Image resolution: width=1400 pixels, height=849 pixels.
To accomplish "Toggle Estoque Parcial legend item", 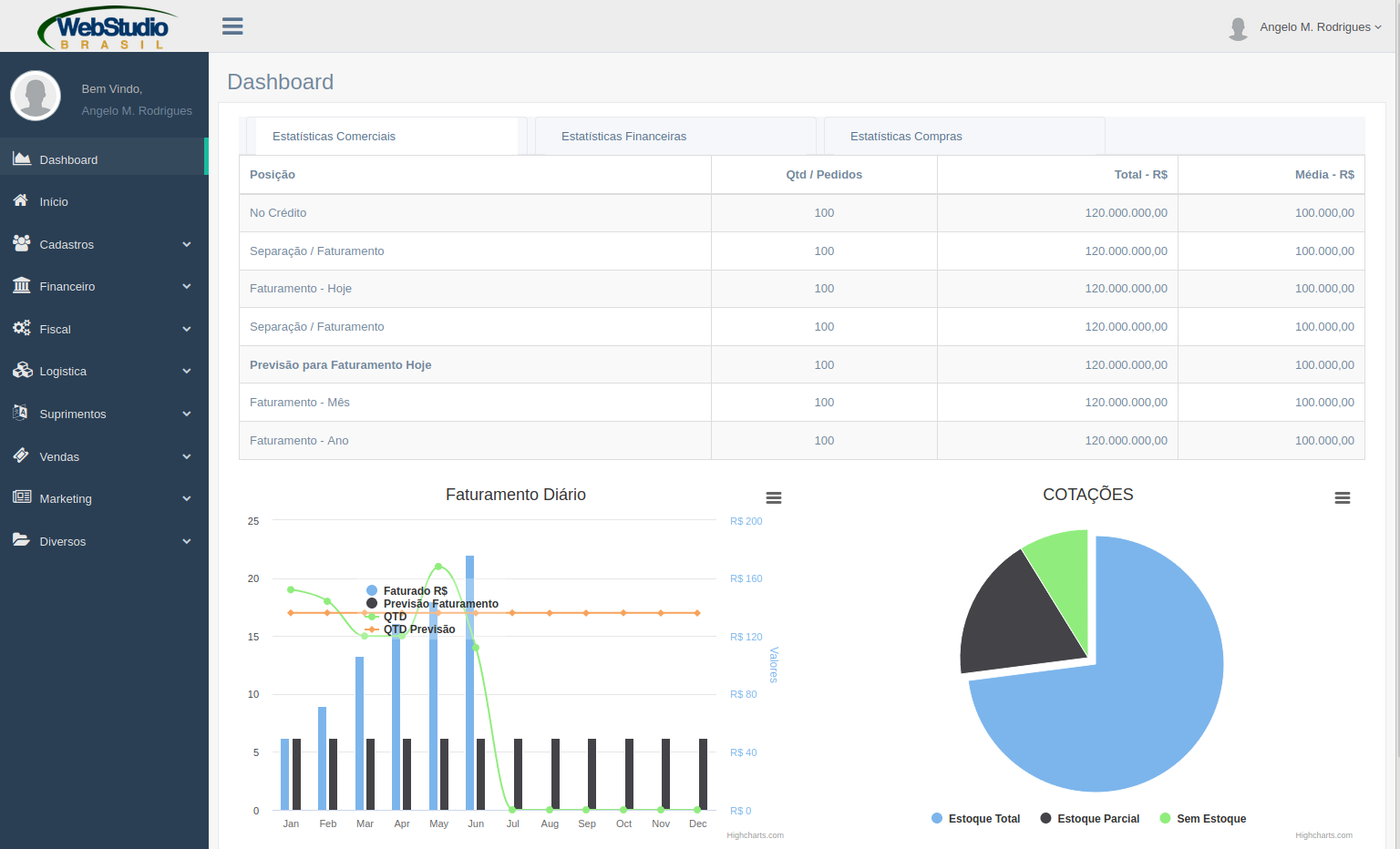I will point(1089,819).
